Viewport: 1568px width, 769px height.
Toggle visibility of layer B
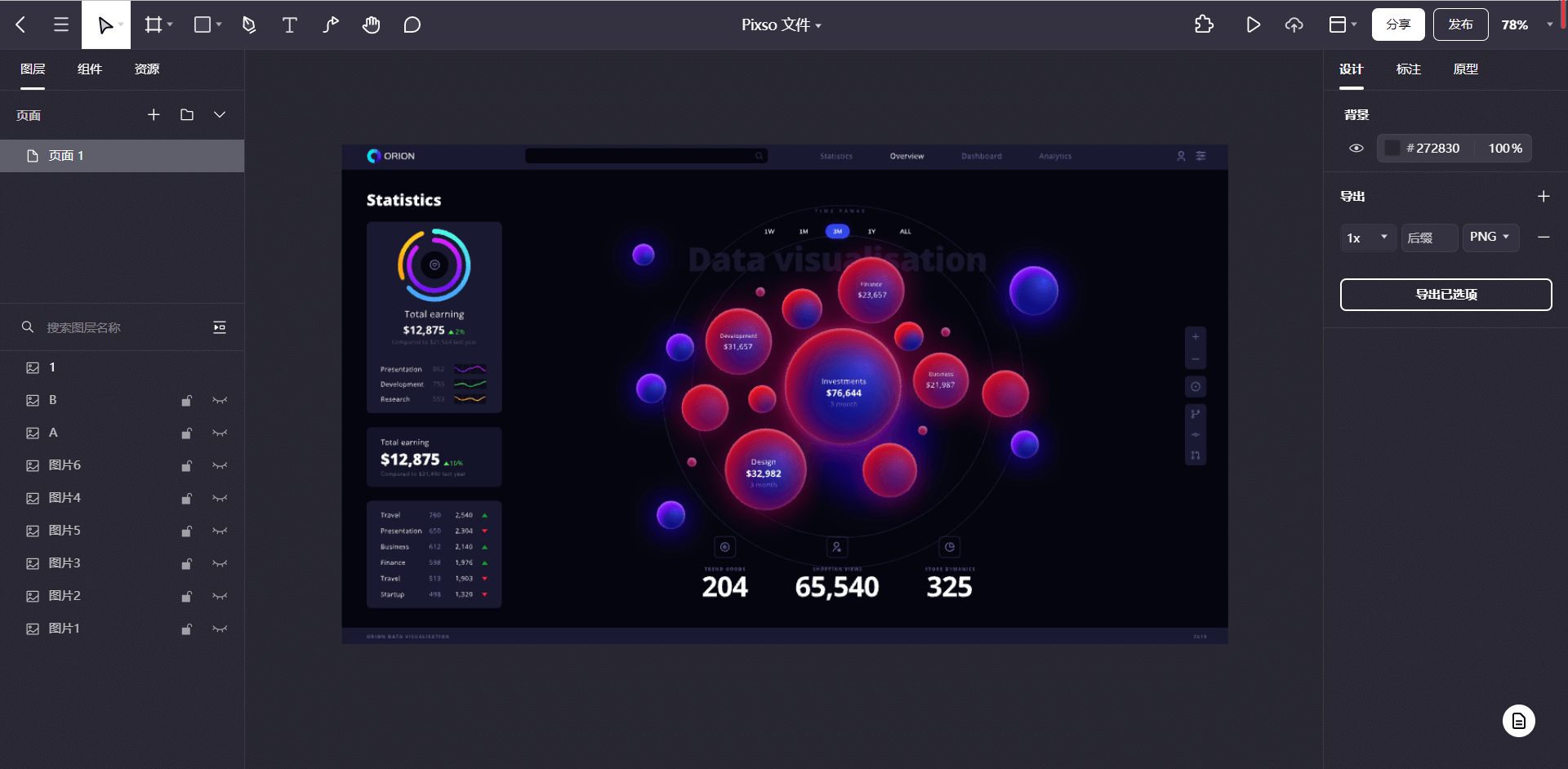point(220,401)
